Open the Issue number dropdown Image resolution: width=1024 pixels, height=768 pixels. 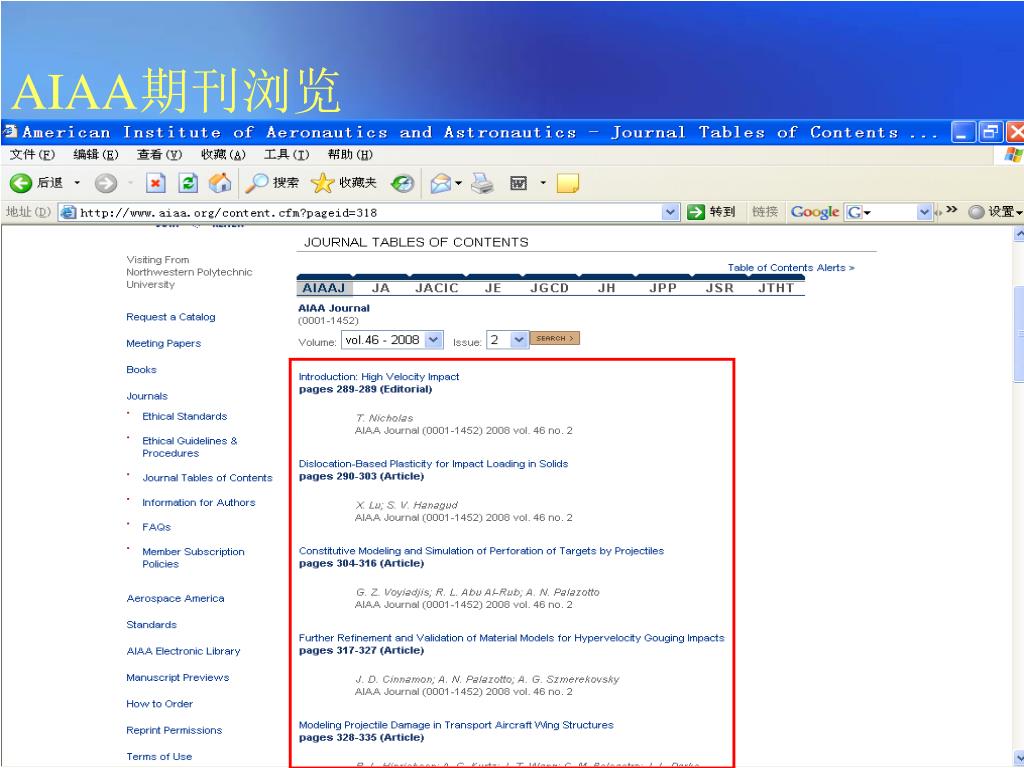click(x=507, y=340)
